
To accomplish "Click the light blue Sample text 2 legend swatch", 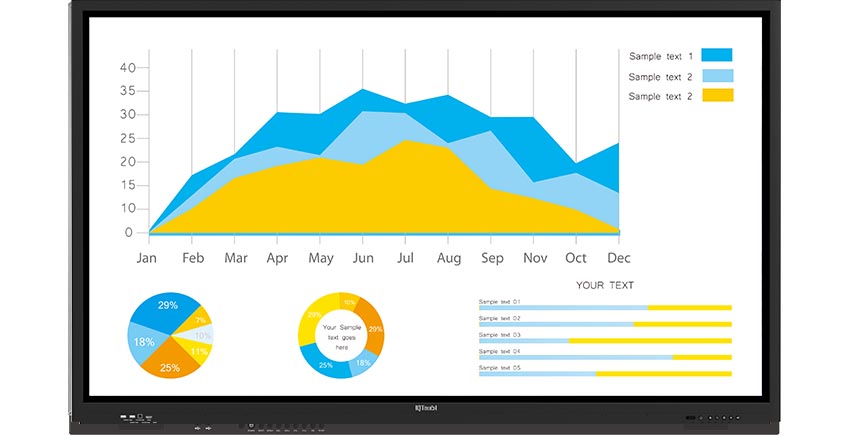I will [x=716, y=76].
